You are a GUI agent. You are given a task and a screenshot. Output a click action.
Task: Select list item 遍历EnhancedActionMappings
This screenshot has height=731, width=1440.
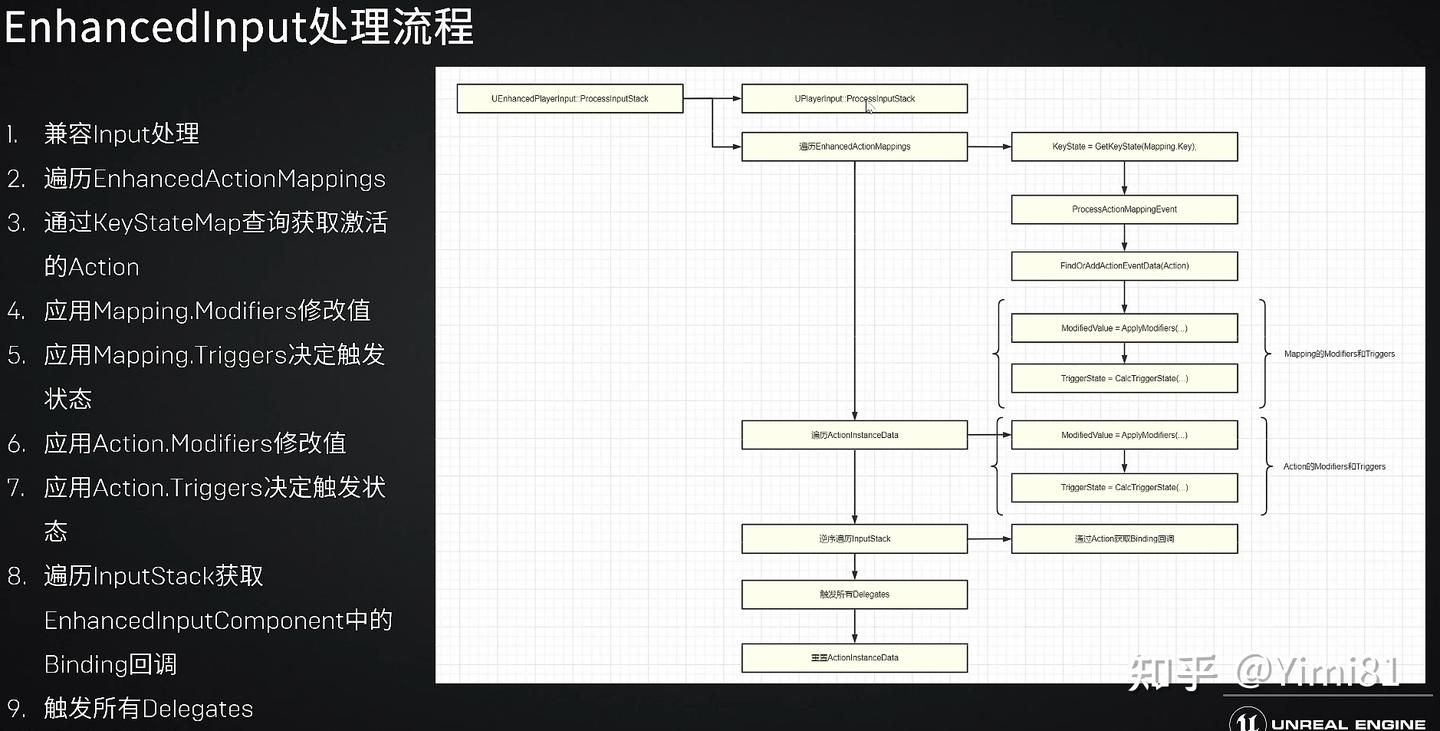(x=214, y=179)
